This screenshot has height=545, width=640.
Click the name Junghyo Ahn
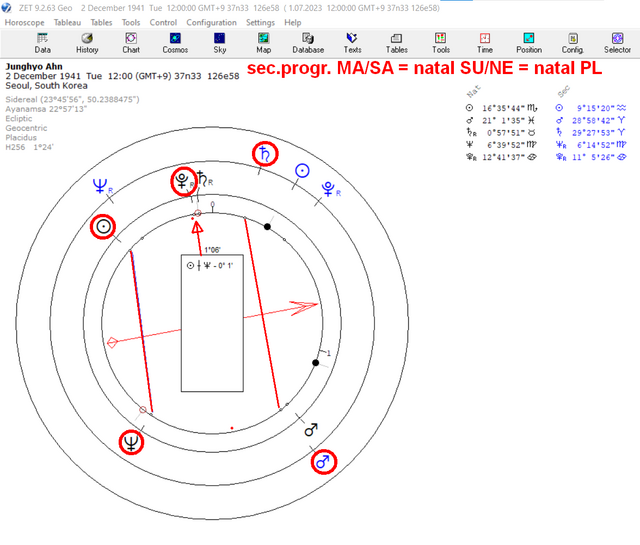point(34,67)
